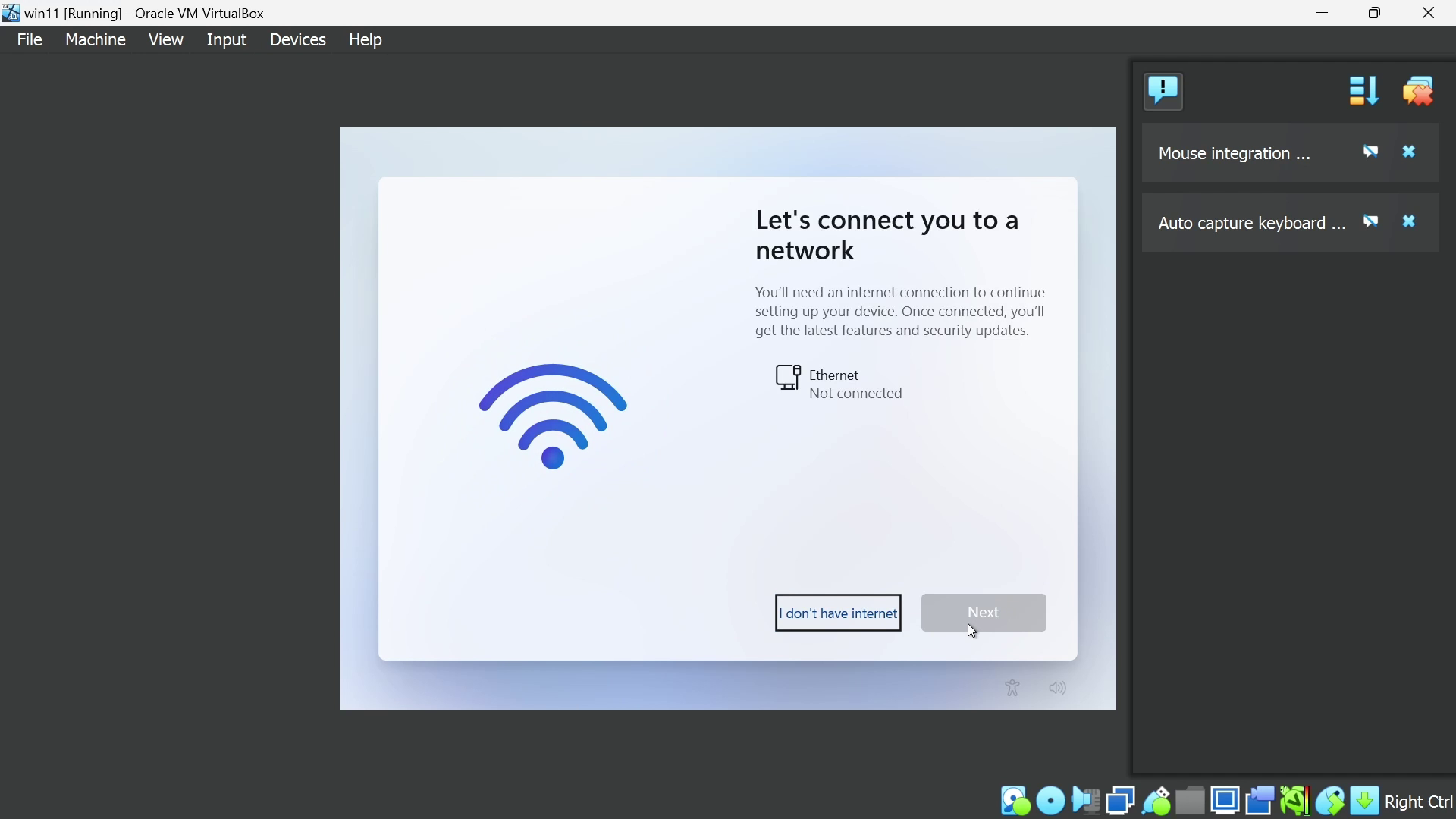1456x819 pixels.
Task: Select the Ethernet Not connected entry
Action: click(x=842, y=384)
